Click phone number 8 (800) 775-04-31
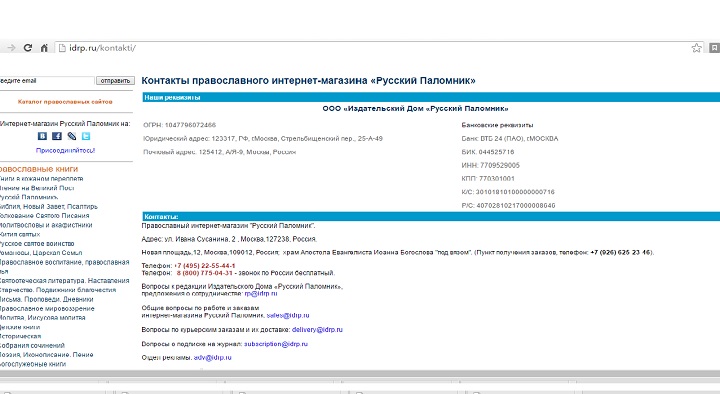 pyautogui.click(x=205, y=273)
